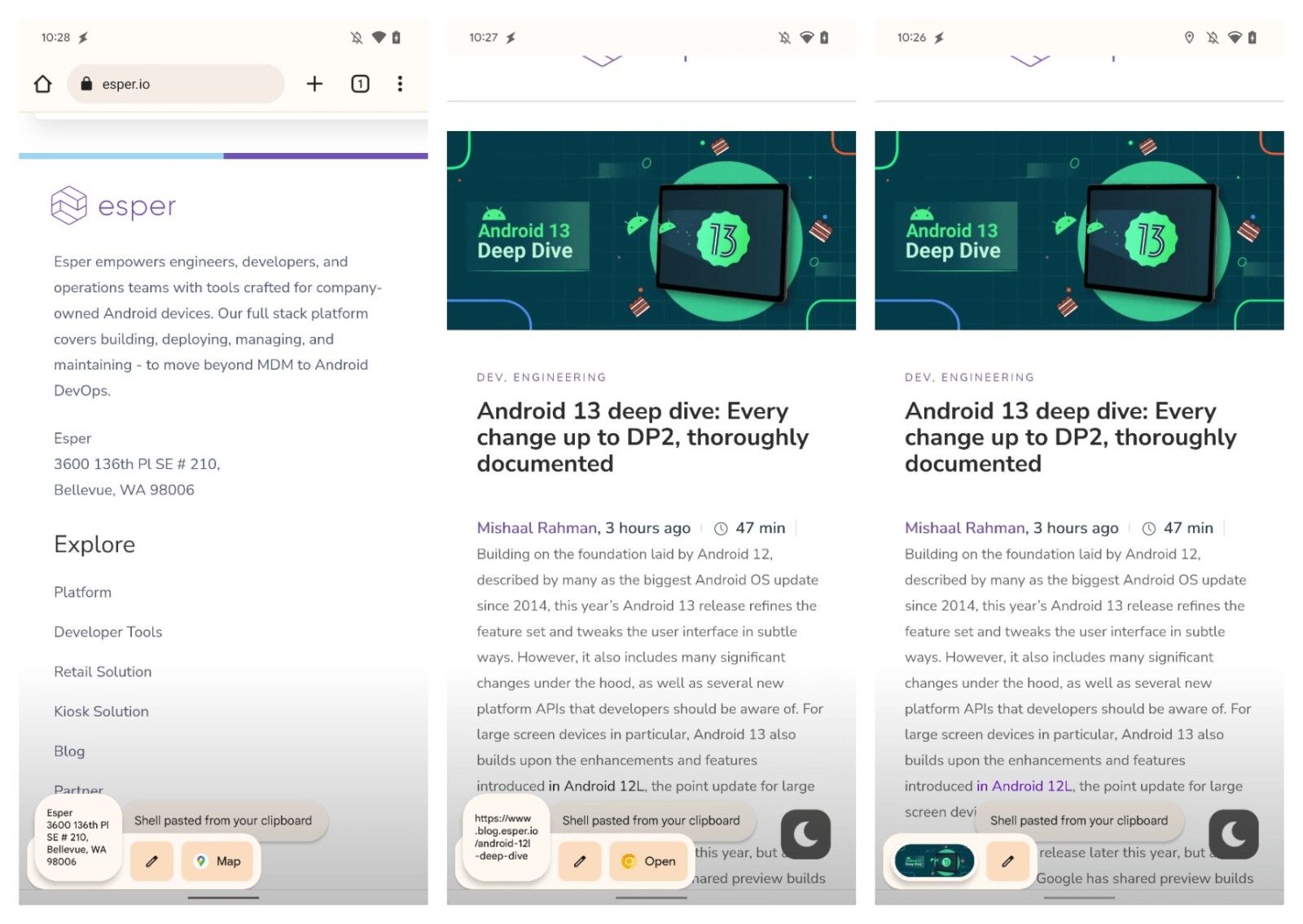Tap the esper.io address bar

click(x=176, y=84)
